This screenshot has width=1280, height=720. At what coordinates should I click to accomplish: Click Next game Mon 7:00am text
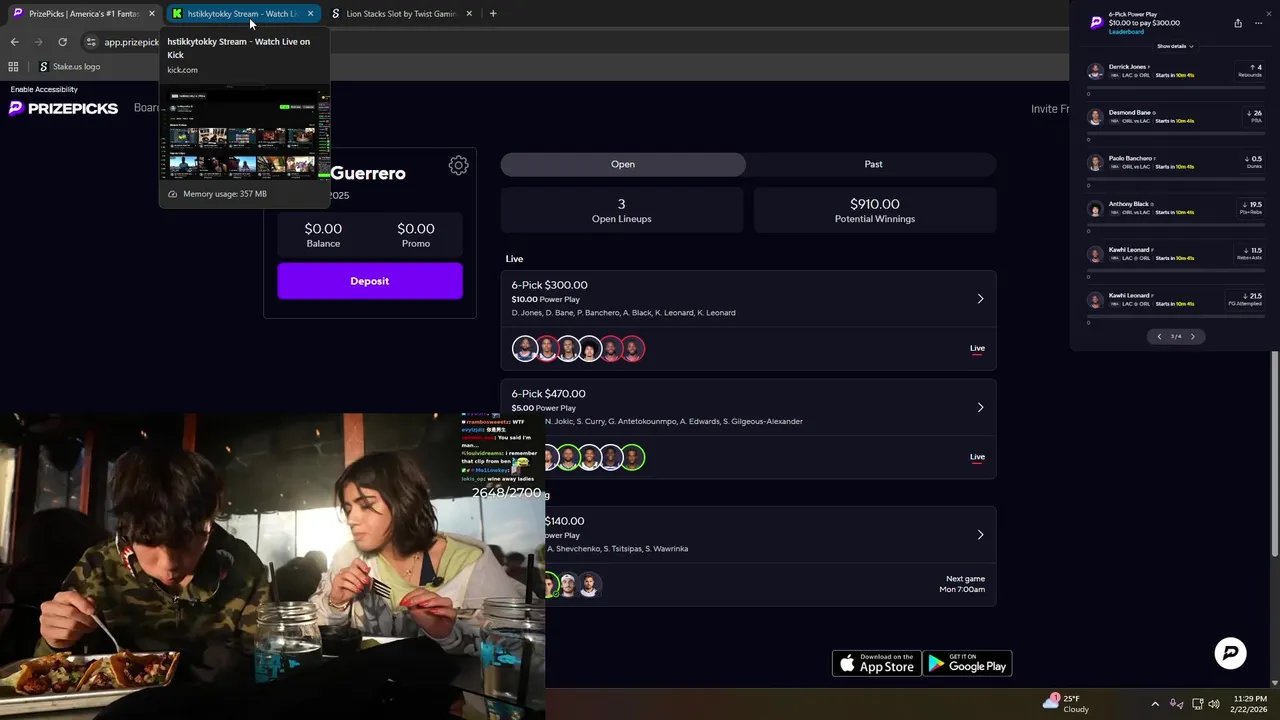[x=961, y=584]
